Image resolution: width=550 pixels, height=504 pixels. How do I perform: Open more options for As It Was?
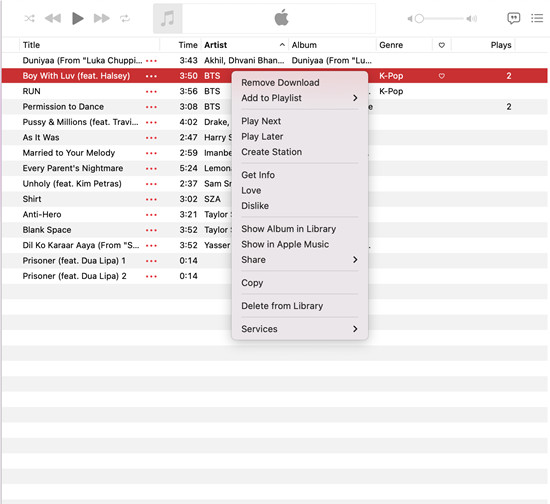pos(151,138)
